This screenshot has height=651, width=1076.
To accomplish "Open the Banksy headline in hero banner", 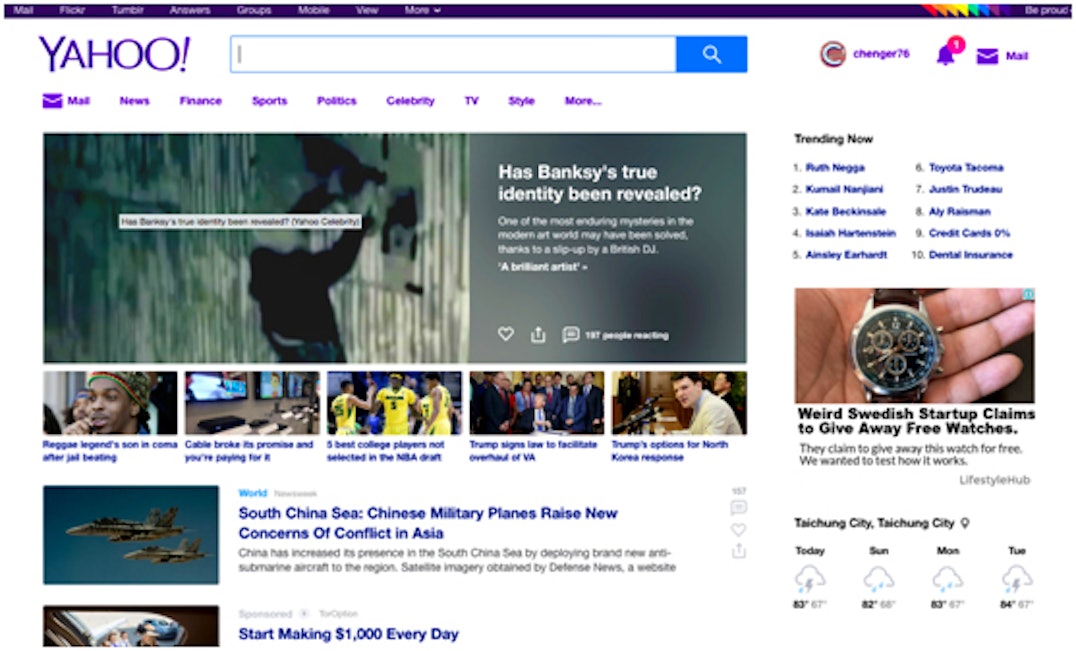I will [x=600, y=182].
